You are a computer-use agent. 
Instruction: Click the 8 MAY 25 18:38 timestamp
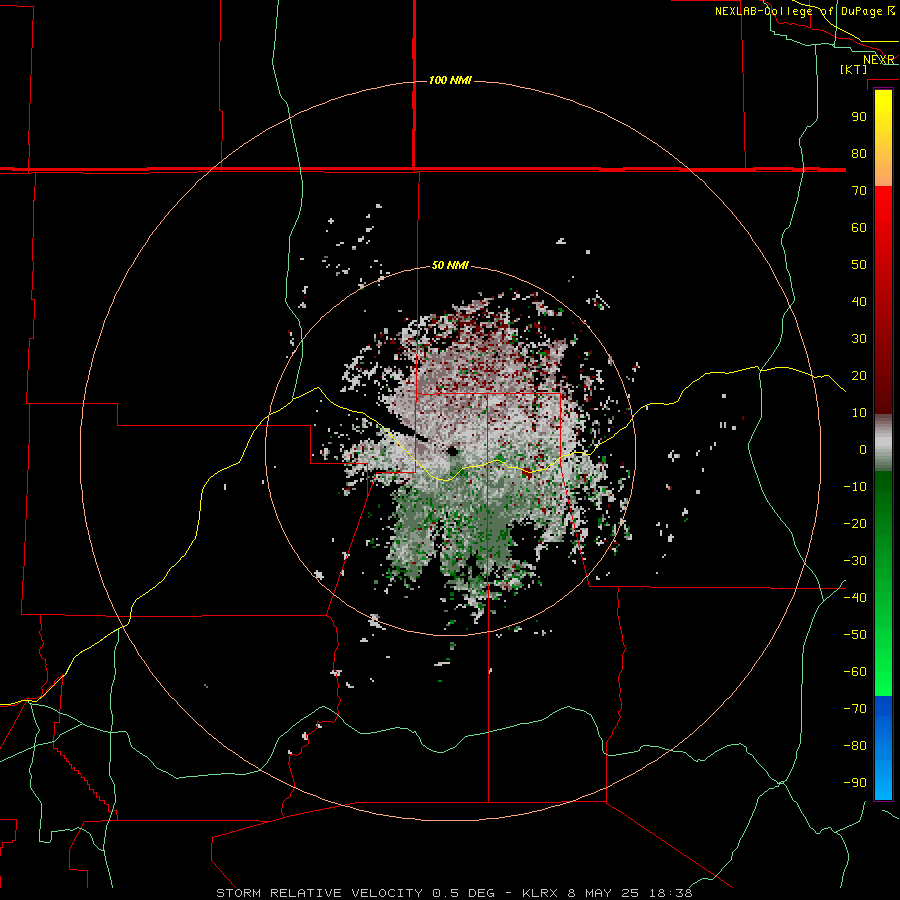(630, 893)
